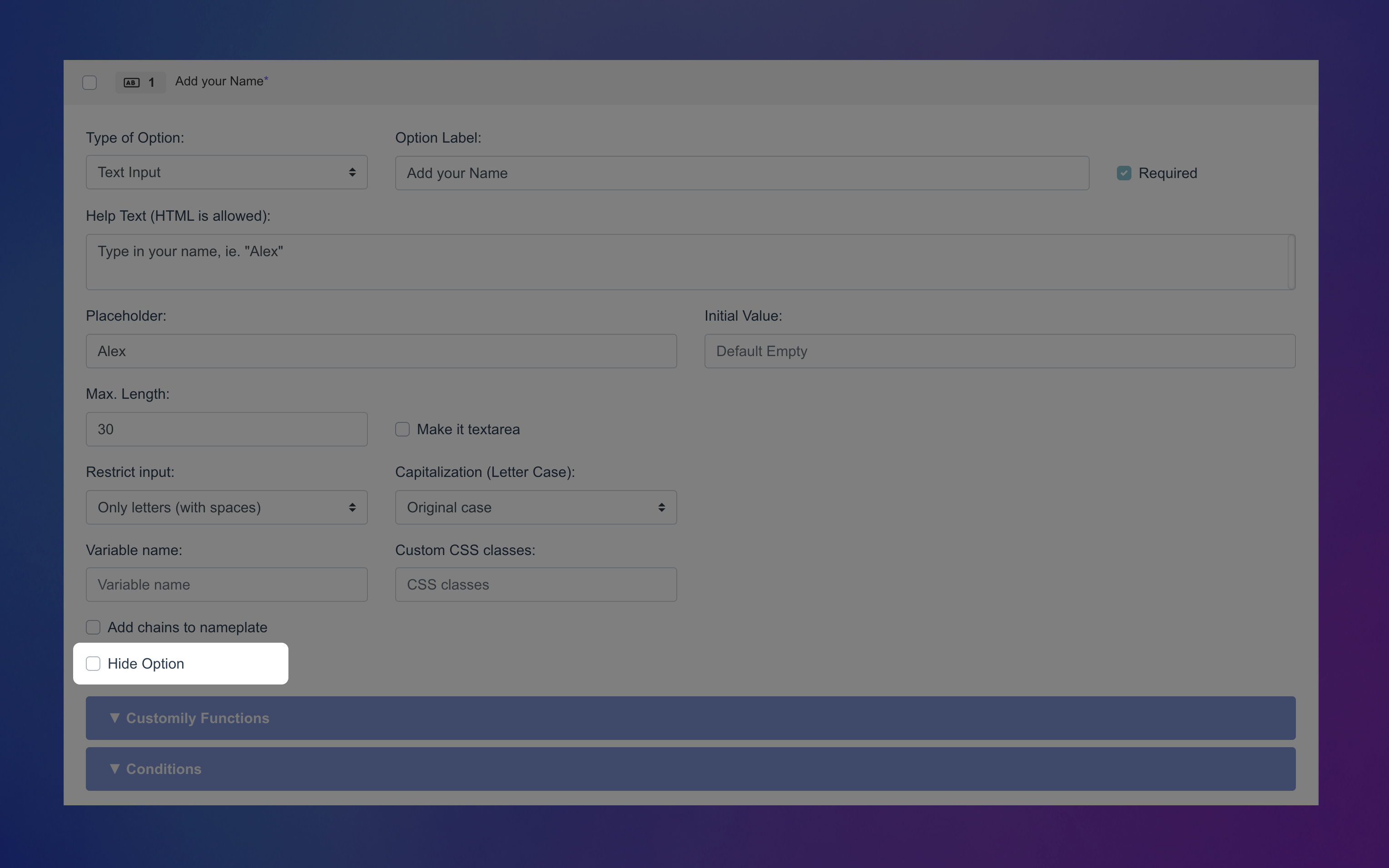Click the Option Label input field

point(740,172)
